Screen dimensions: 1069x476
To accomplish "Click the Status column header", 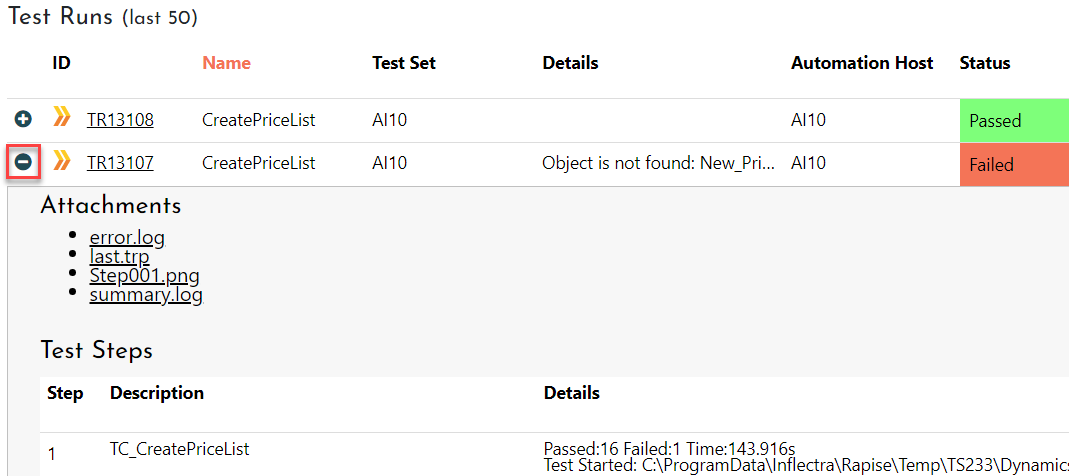I will point(984,63).
